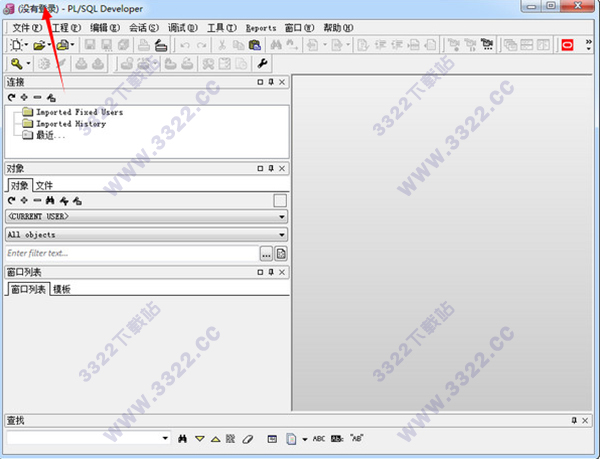600x459 pixels.
Task: Open the 帮助 menu
Action: (x=338, y=28)
